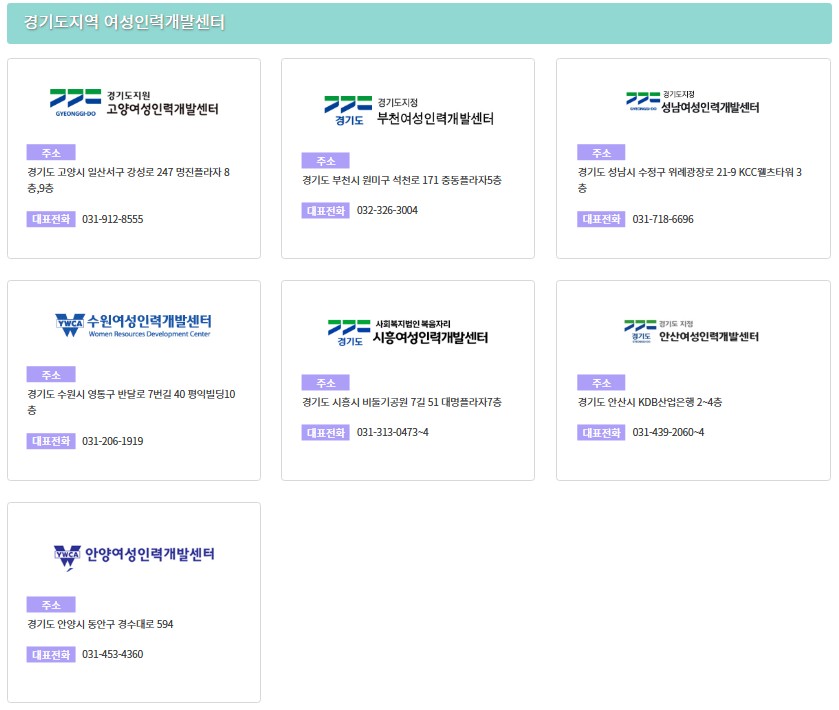Click the 성남시 수정구 위례광장로 21-9 address

pos(689,180)
